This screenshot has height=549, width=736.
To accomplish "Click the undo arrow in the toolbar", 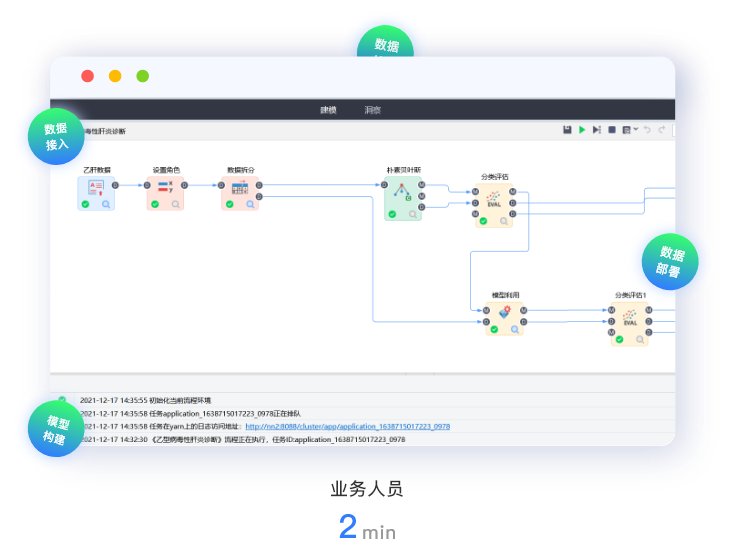I will click(x=647, y=130).
